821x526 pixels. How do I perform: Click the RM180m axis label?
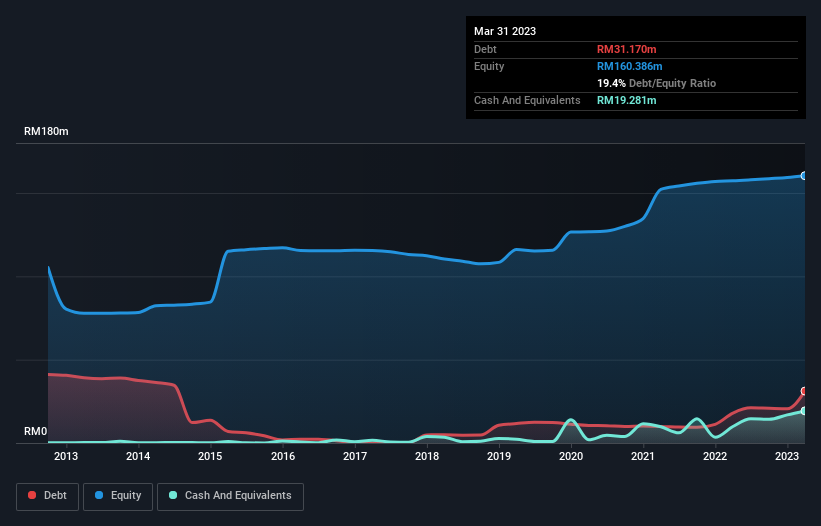[x=46, y=131]
